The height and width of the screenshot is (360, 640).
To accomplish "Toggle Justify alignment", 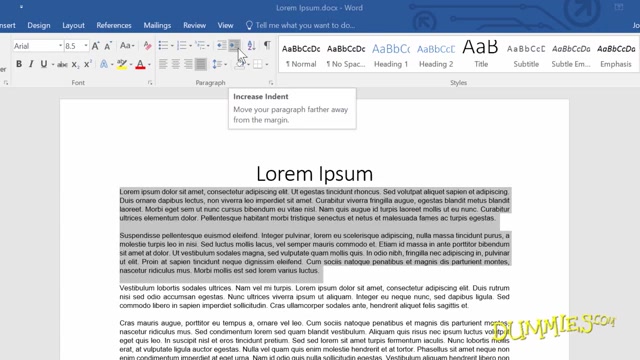I will [201, 64].
